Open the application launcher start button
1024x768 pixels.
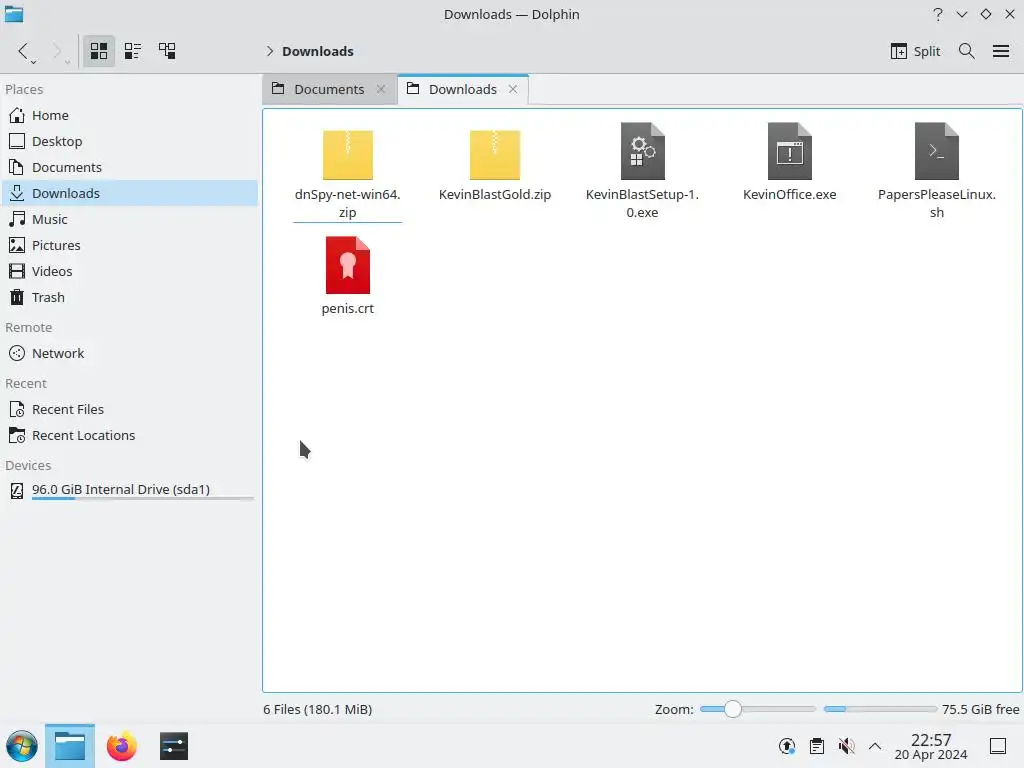pyautogui.click(x=22, y=746)
